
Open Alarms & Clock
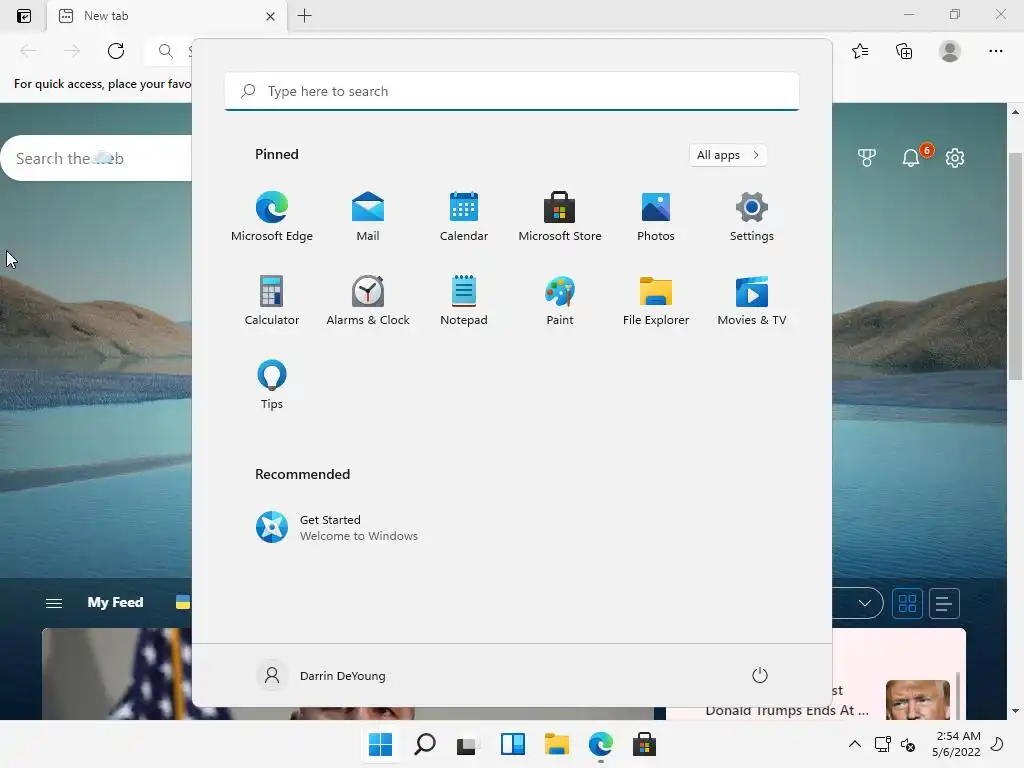[x=368, y=301]
